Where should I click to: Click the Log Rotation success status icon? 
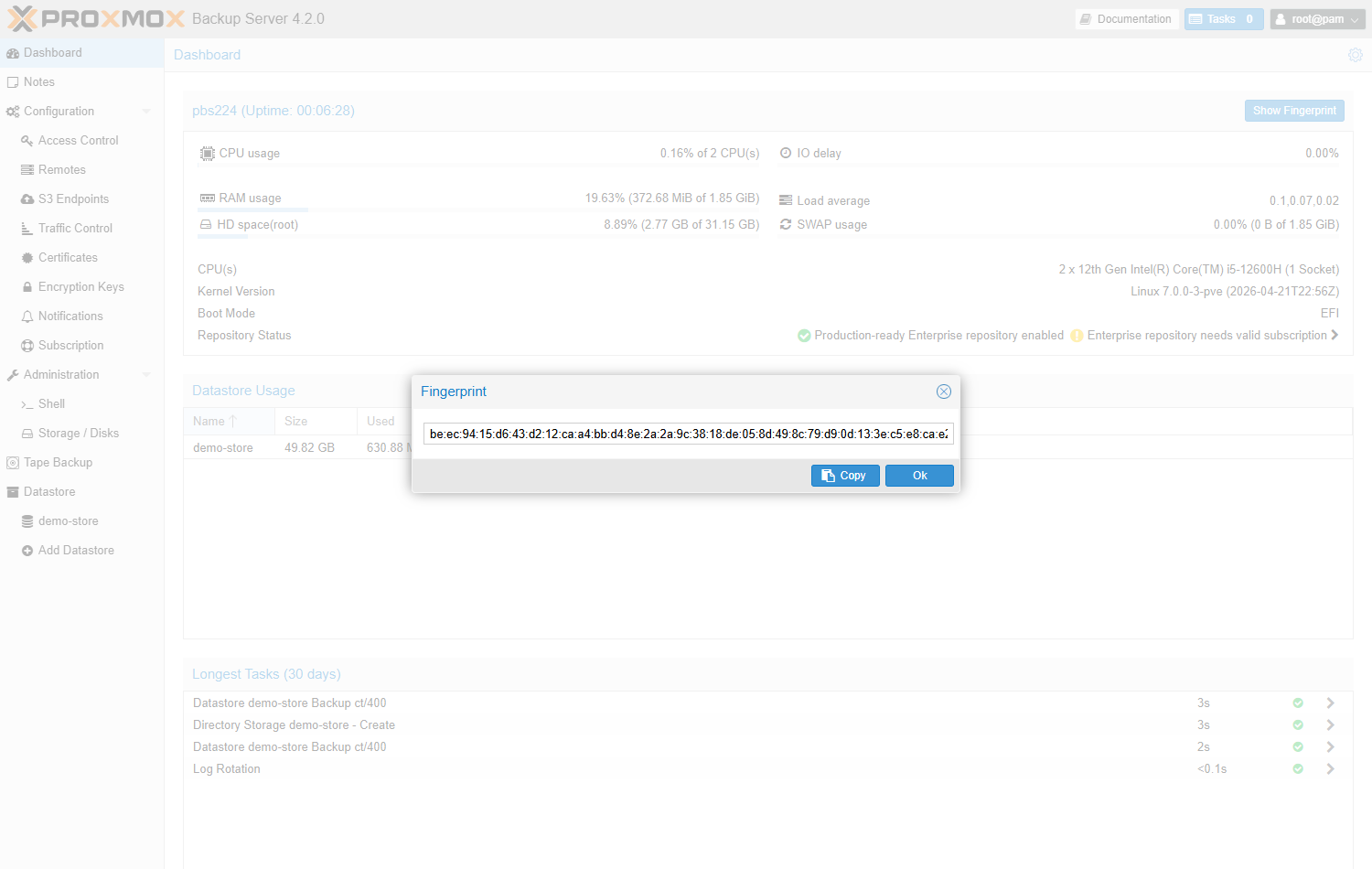[x=1298, y=769]
